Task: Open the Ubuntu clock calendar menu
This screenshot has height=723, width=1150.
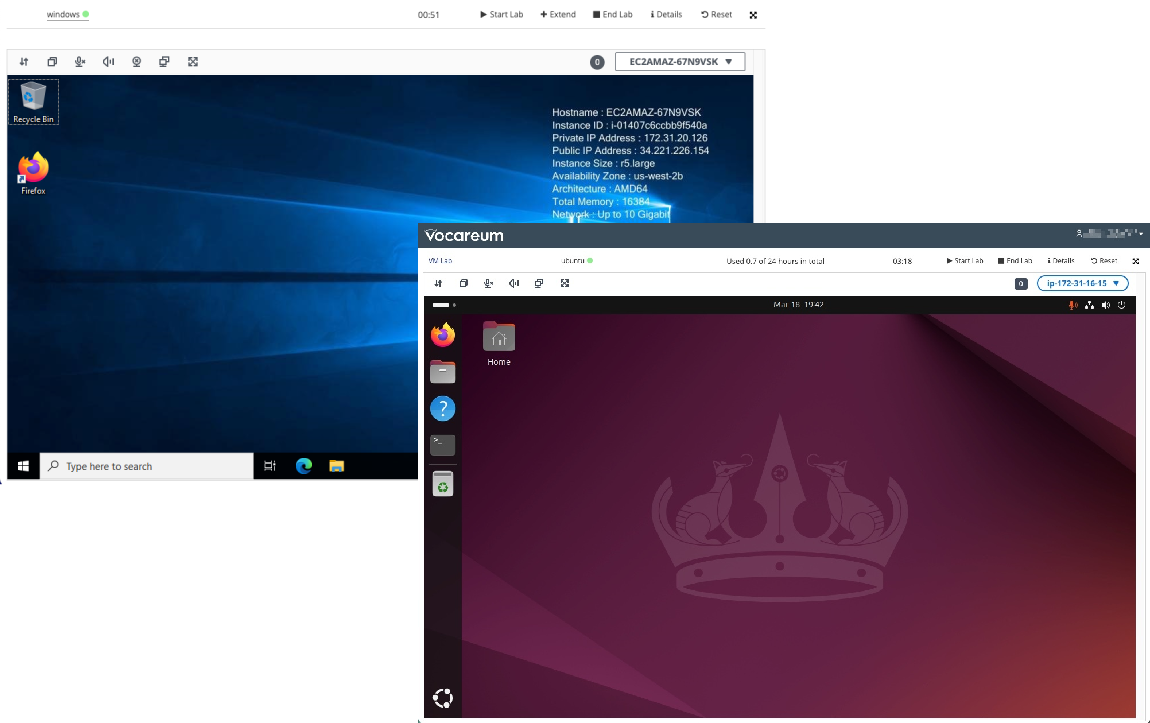Action: tap(798, 305)
